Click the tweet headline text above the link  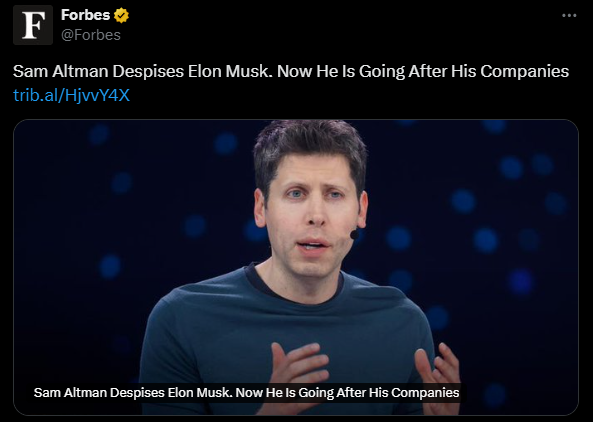pyautogui.click(x=291, y=71)
